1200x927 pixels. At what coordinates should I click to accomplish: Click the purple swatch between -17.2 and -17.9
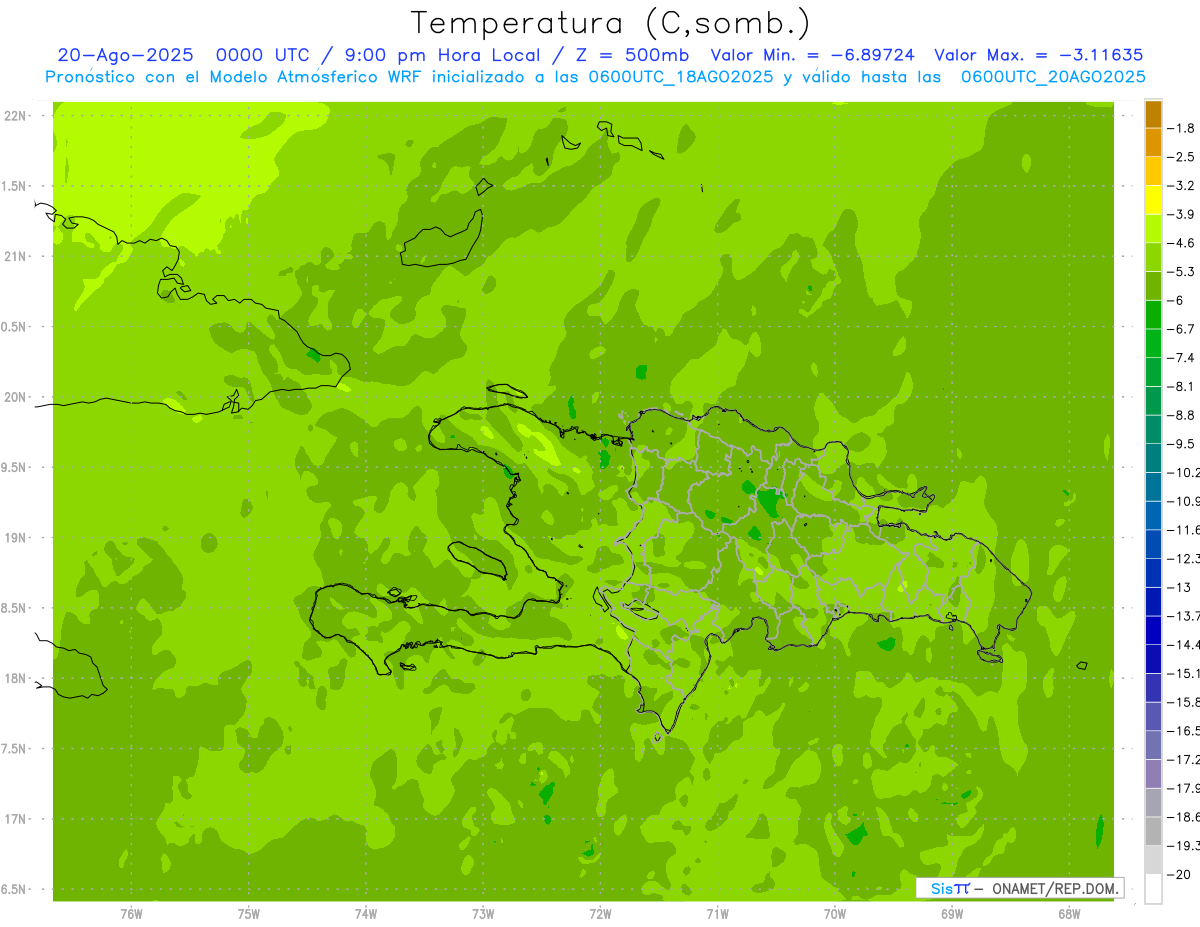click(1153, 774)
